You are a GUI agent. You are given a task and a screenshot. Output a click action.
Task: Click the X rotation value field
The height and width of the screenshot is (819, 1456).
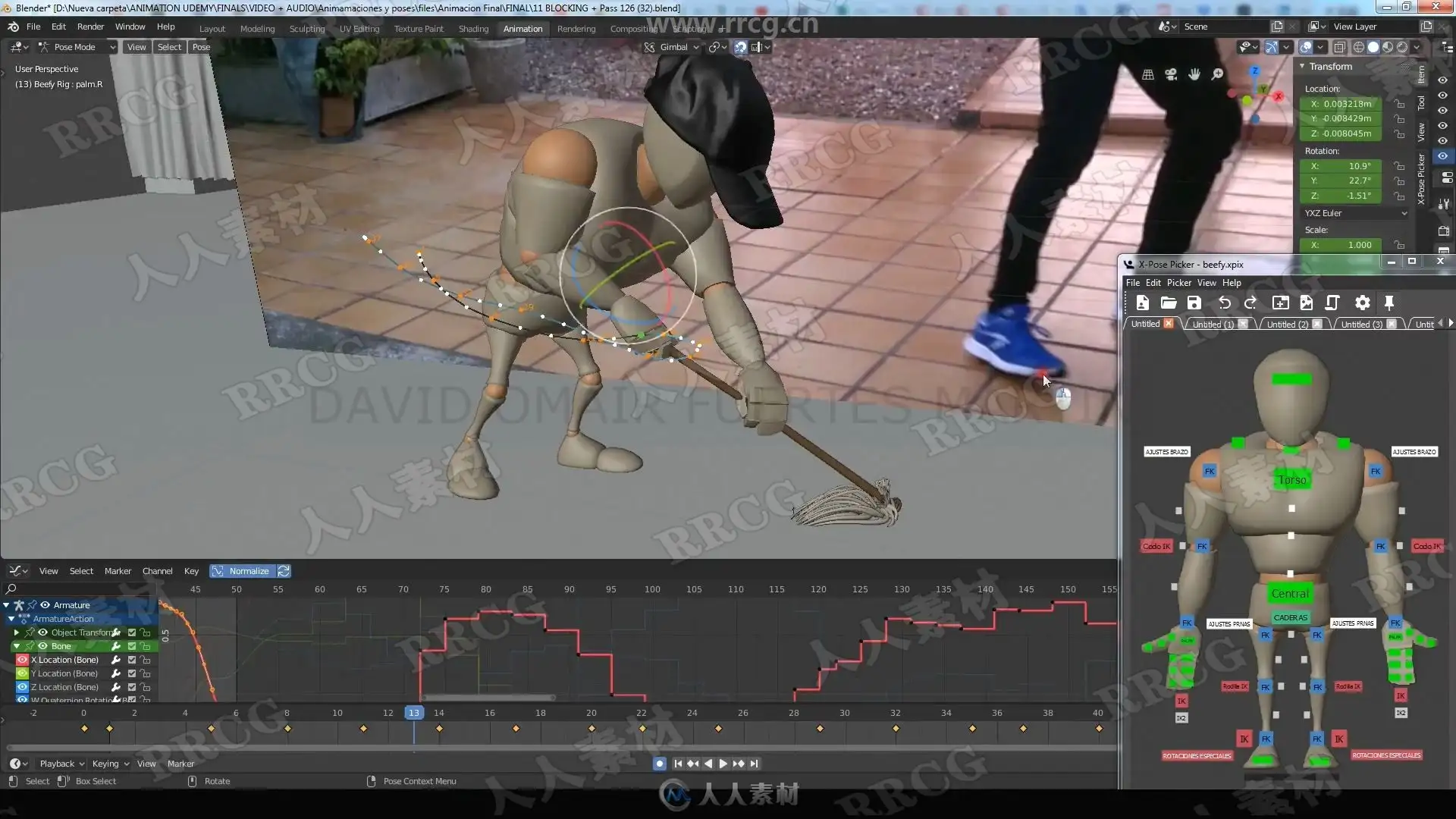1342,166
